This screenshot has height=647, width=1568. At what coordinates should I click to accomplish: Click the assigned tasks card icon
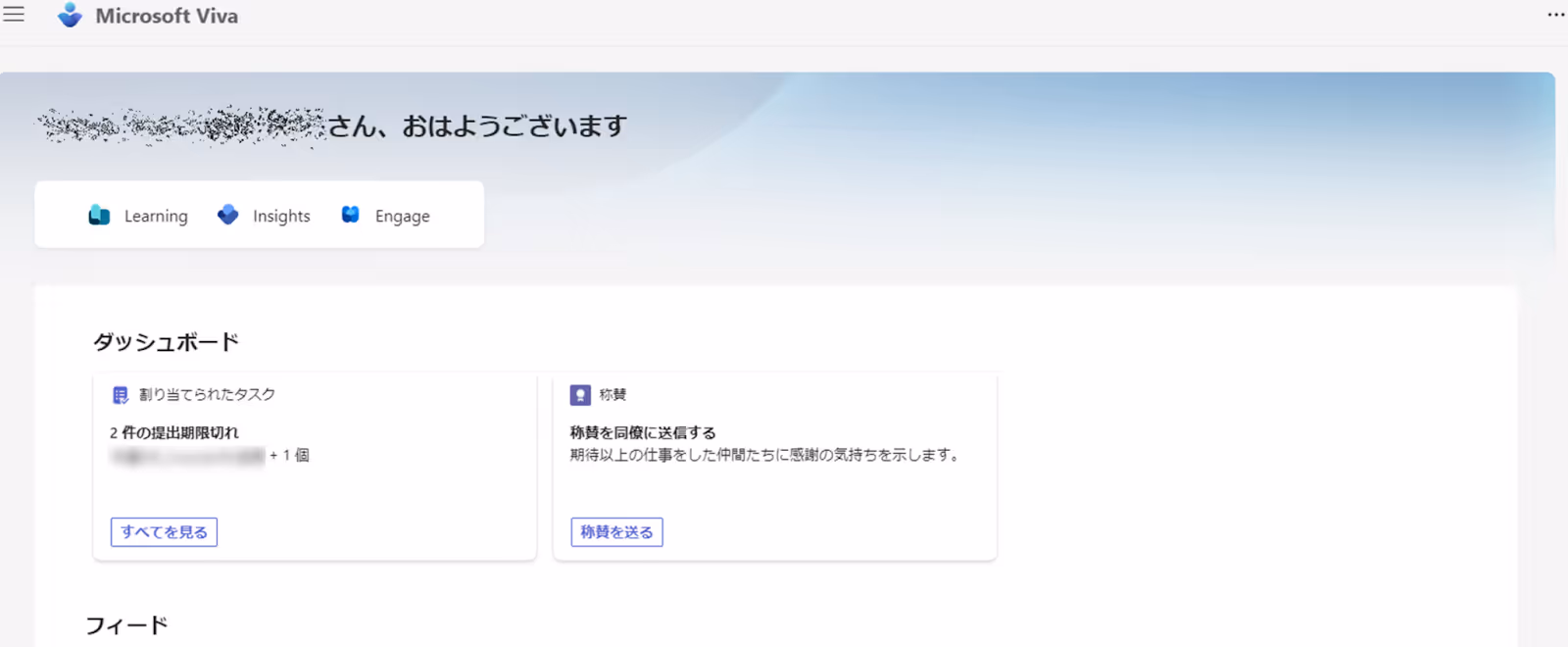pyautogui.click(x=121, y=395)
